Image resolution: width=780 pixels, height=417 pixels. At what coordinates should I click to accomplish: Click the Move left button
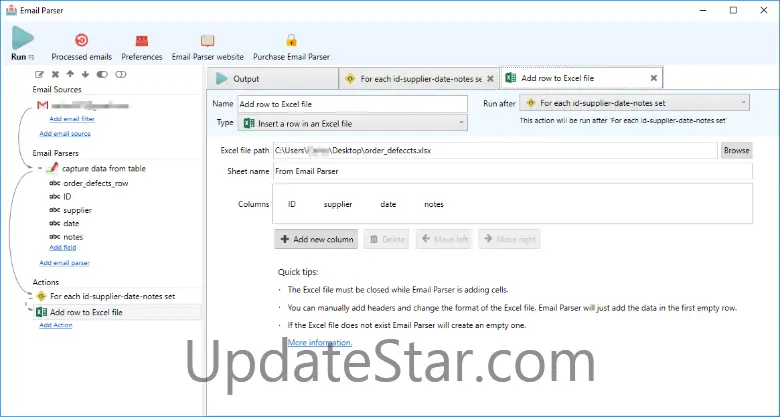[444, 239]
